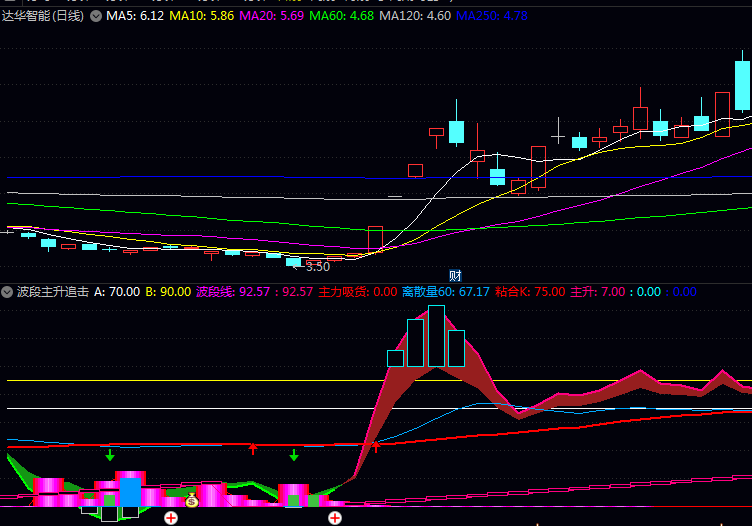The height and width of the screenshot is (526, 752).
Task: Click the second green down arrow signal
Action: pos(294,456)
